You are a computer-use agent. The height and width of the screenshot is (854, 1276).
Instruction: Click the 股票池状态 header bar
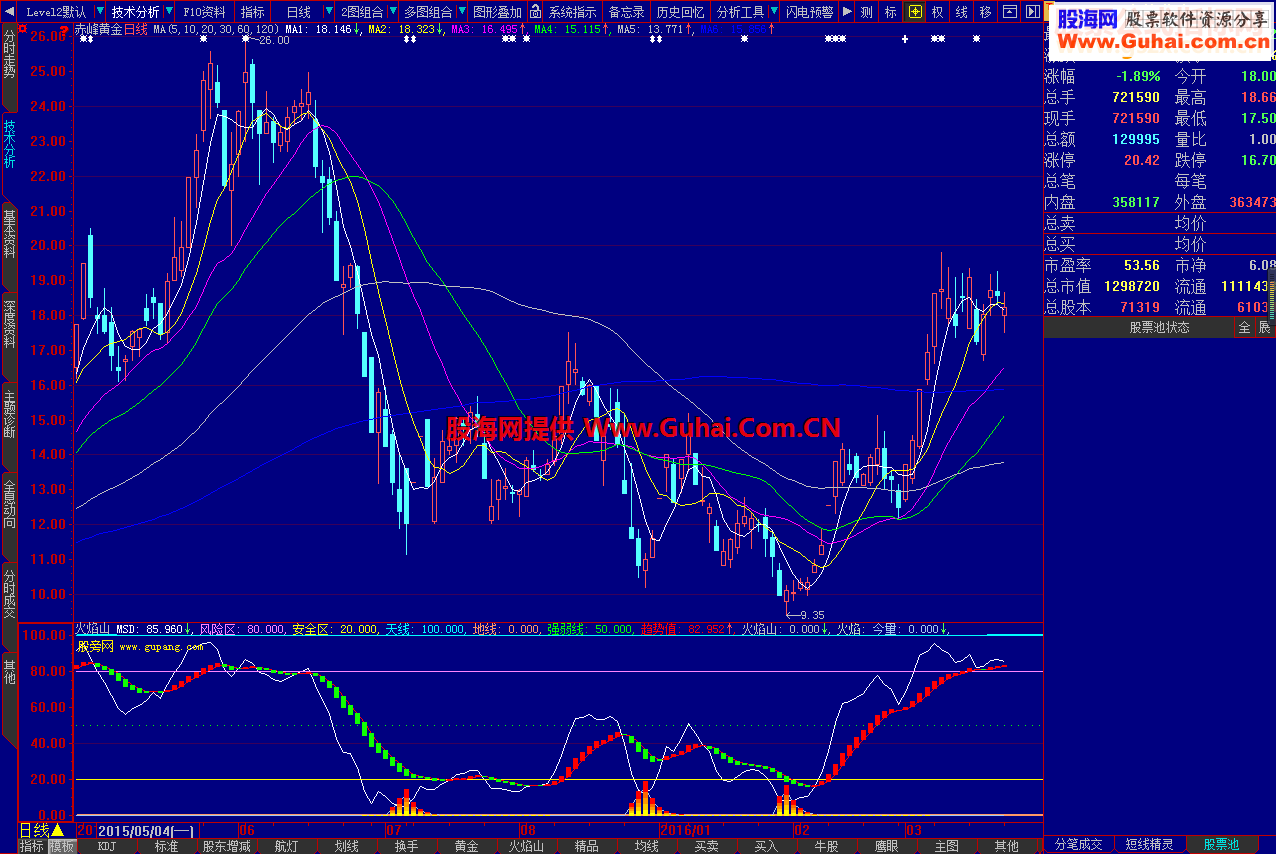(1140, 327)
